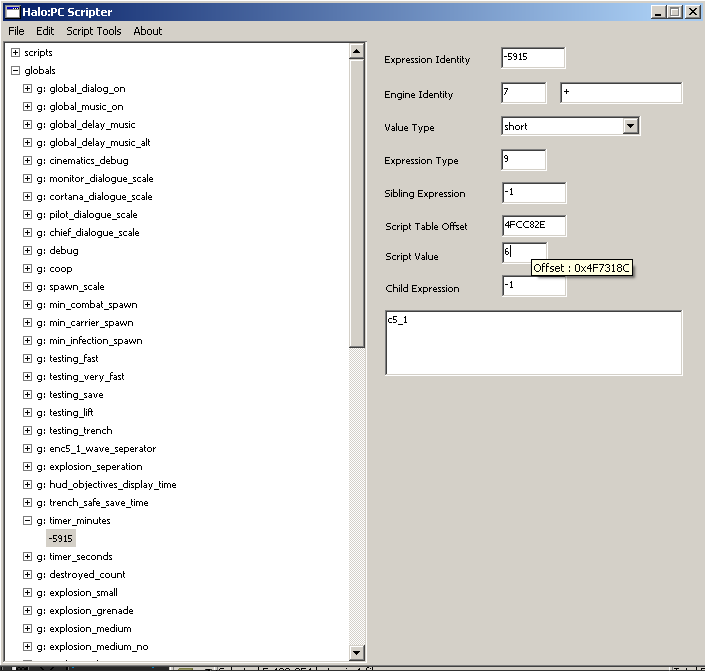Click the text area containing c5_1
The width and height of the screenshot is (705, 671).
coord(533,342)
